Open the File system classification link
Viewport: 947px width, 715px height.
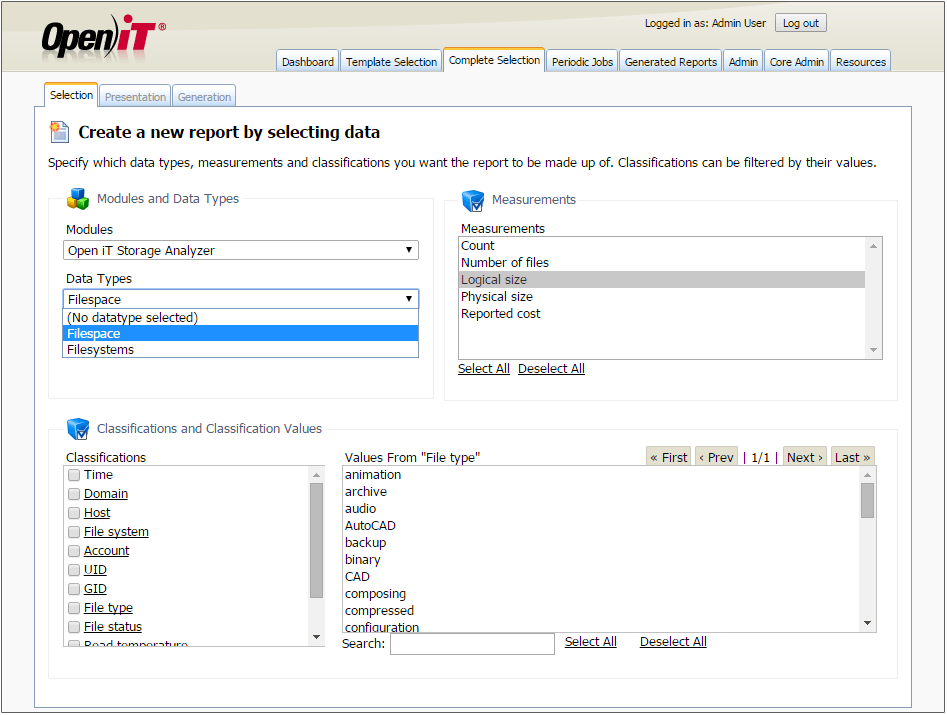pos(116,532)
